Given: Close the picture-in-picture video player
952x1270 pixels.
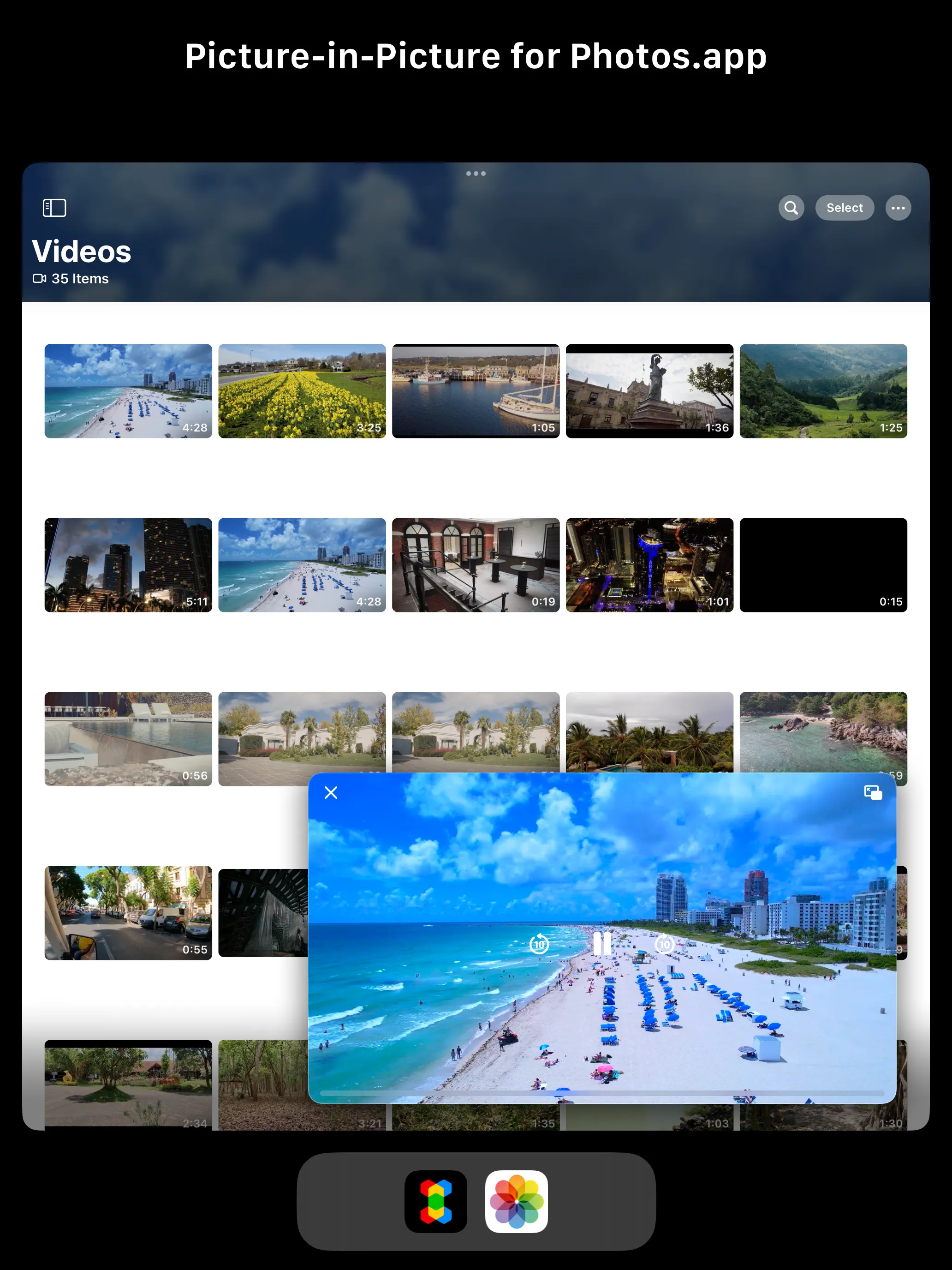Looking at the screenshot, I should click(331, 792).
